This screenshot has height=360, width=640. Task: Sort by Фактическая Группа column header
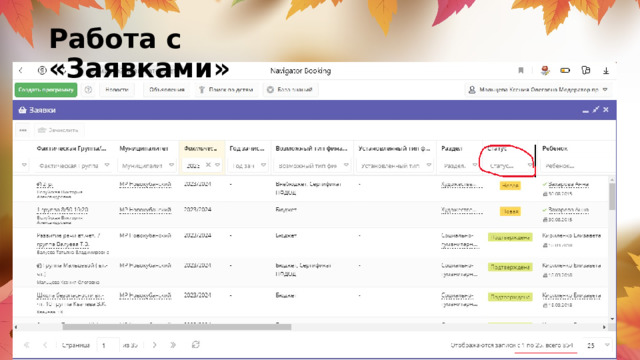tap(71, 149)
